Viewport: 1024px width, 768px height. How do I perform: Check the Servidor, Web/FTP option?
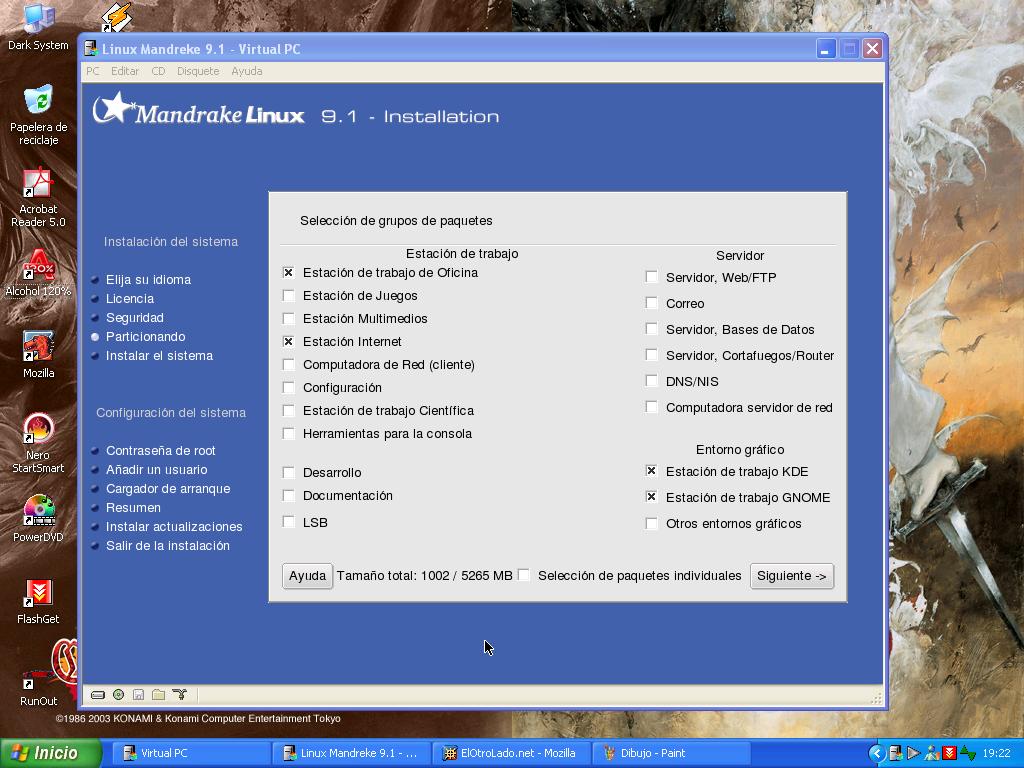click(652, 277)
